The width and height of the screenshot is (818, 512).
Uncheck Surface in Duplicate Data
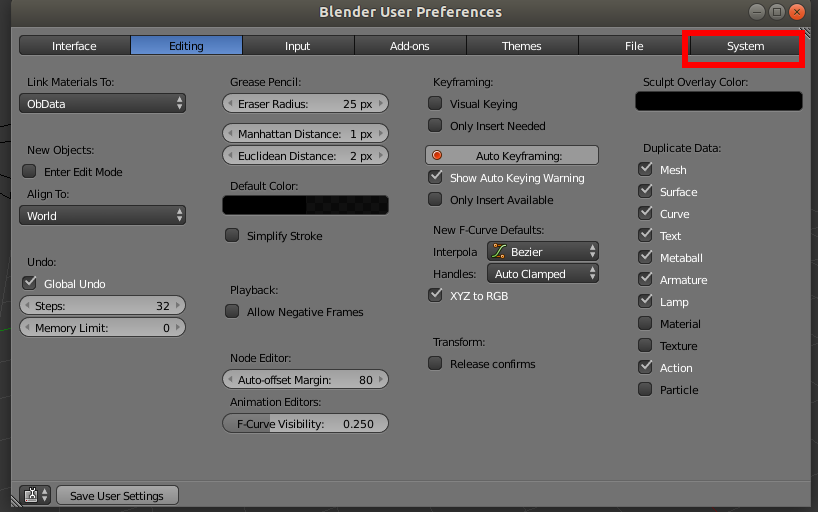[645, 191]
